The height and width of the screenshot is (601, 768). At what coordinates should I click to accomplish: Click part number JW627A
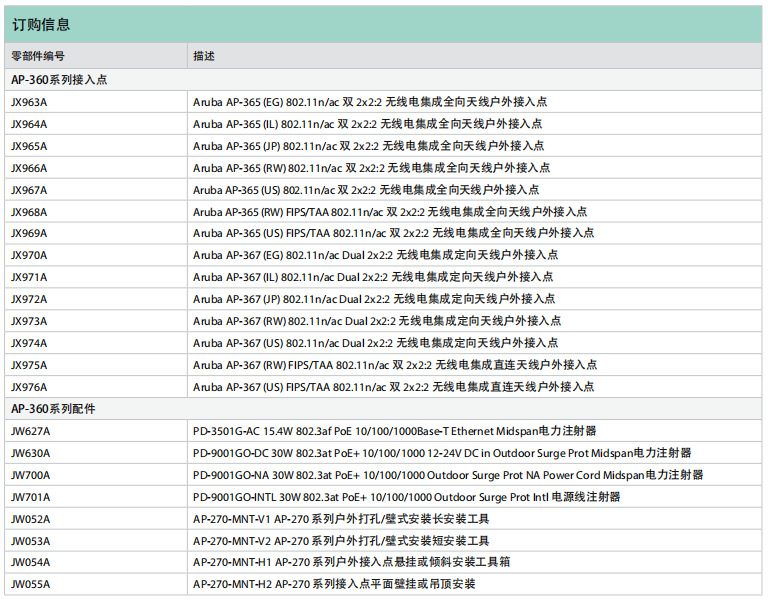pyautogui.click(x=30, y=431)
